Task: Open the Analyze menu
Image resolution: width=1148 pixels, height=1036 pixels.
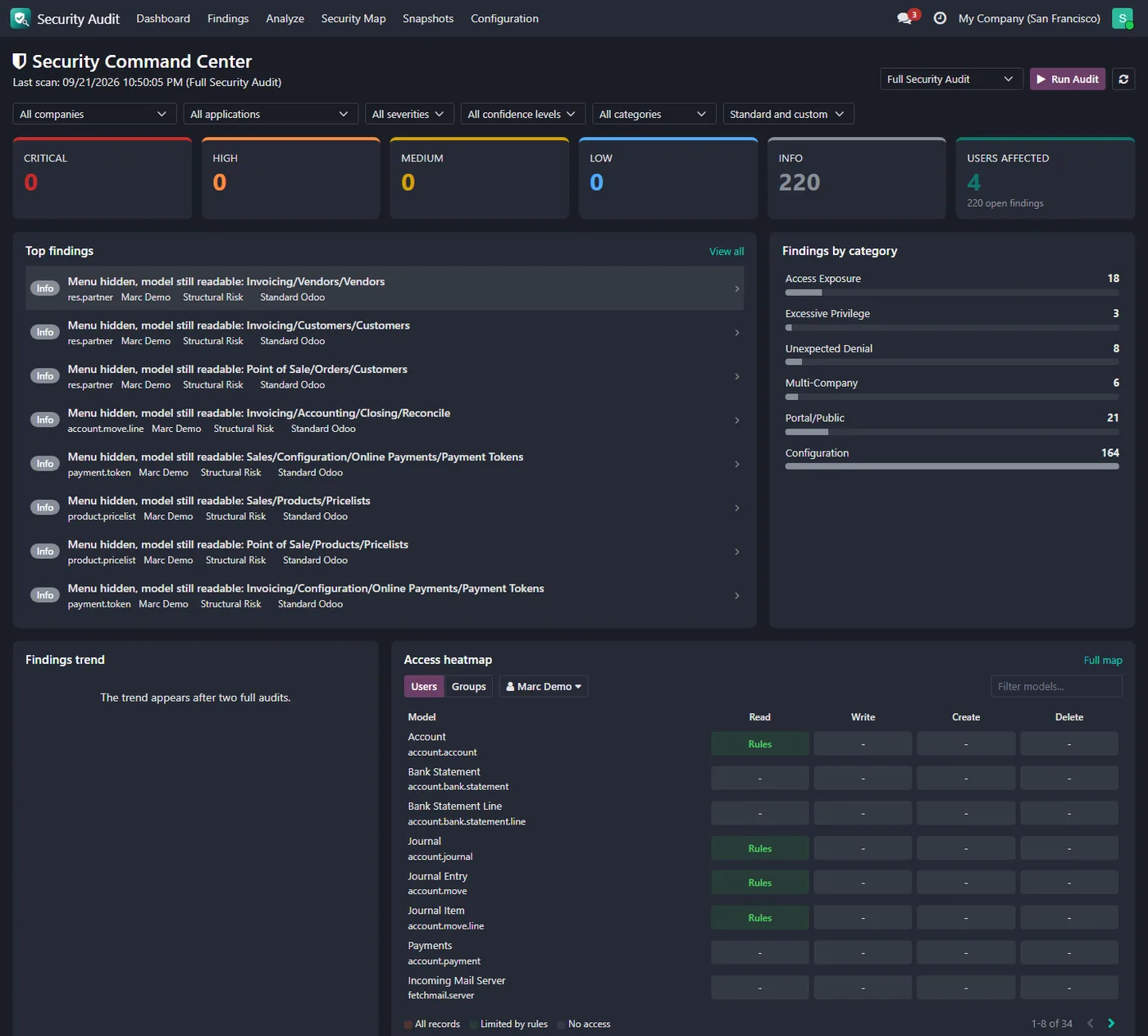Action: coord(285,18)
